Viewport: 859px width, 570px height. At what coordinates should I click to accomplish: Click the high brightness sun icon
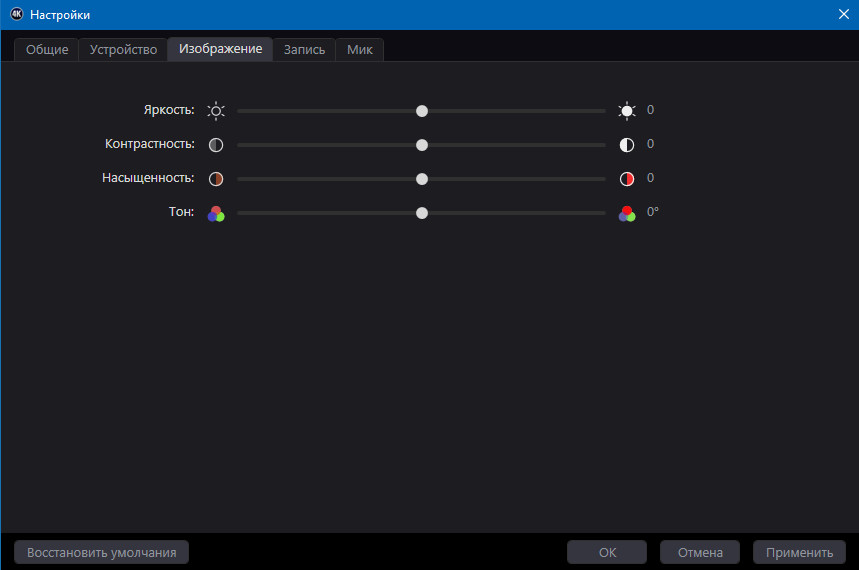coord(627,111)
